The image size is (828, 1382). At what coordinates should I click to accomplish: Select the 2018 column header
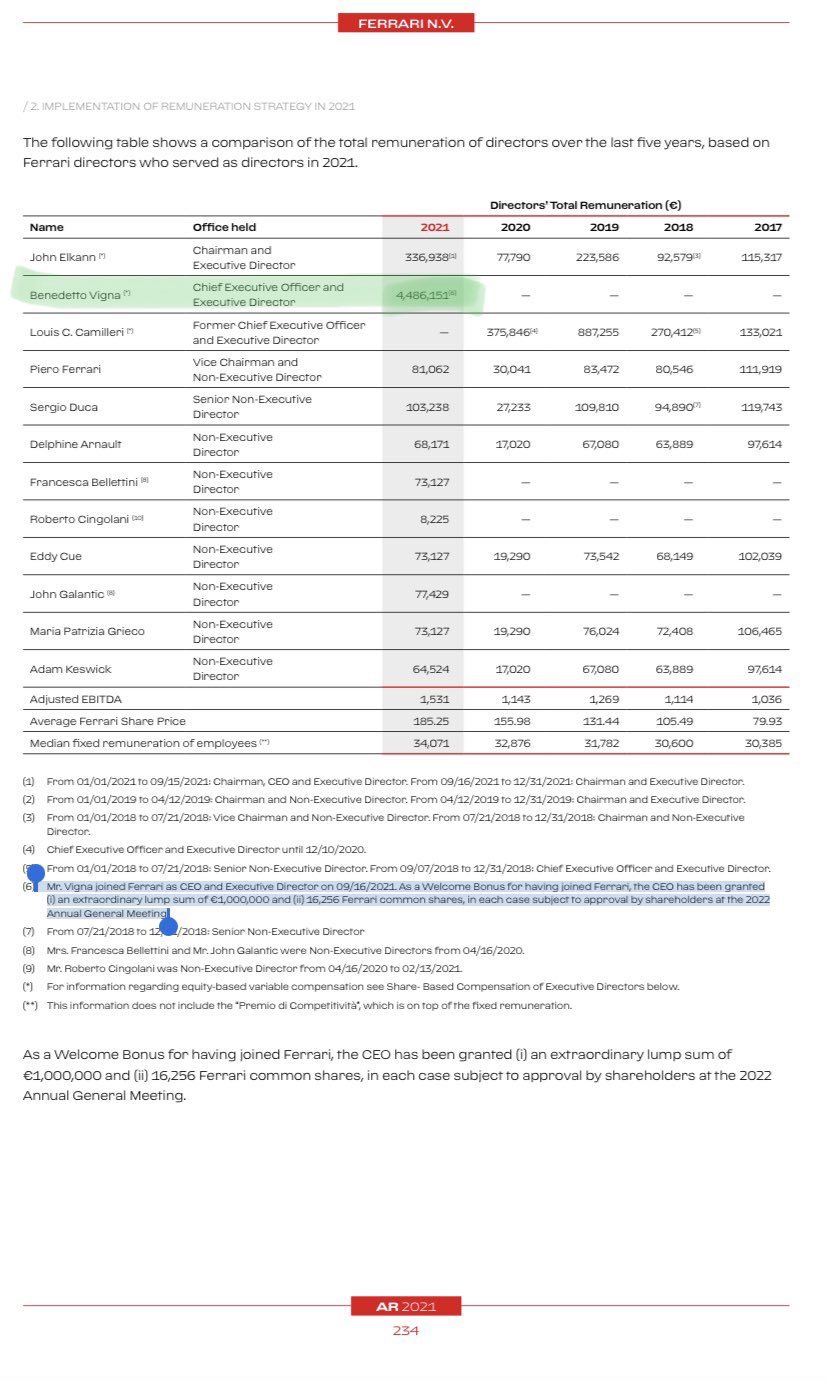pos(678,227)
